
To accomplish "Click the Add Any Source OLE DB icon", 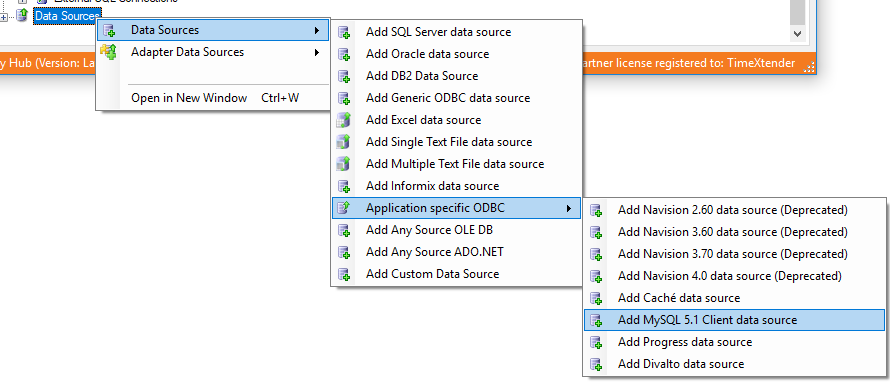I will pos(344,230).
